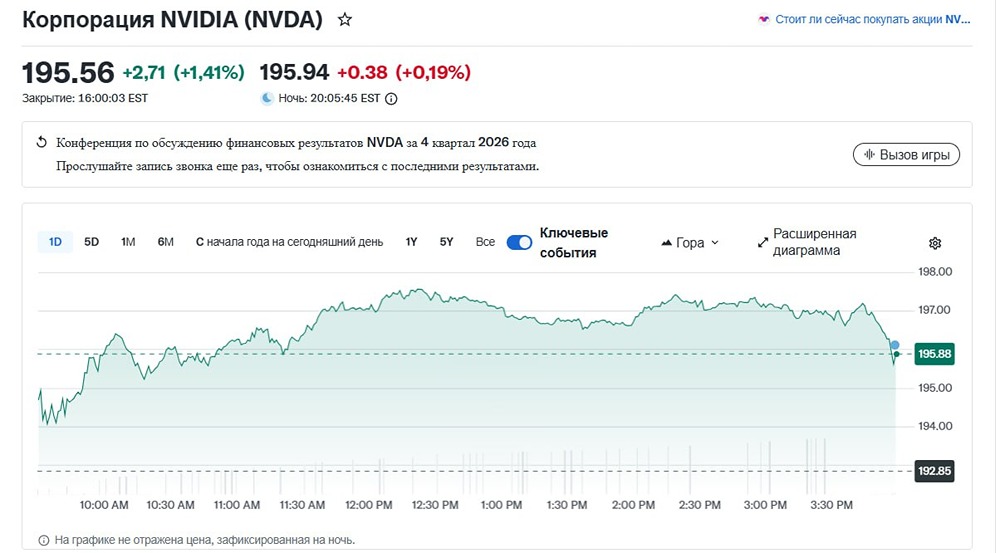Click the mountain chart-type icon
This screenshot has width=1000, height=553.
666,243
